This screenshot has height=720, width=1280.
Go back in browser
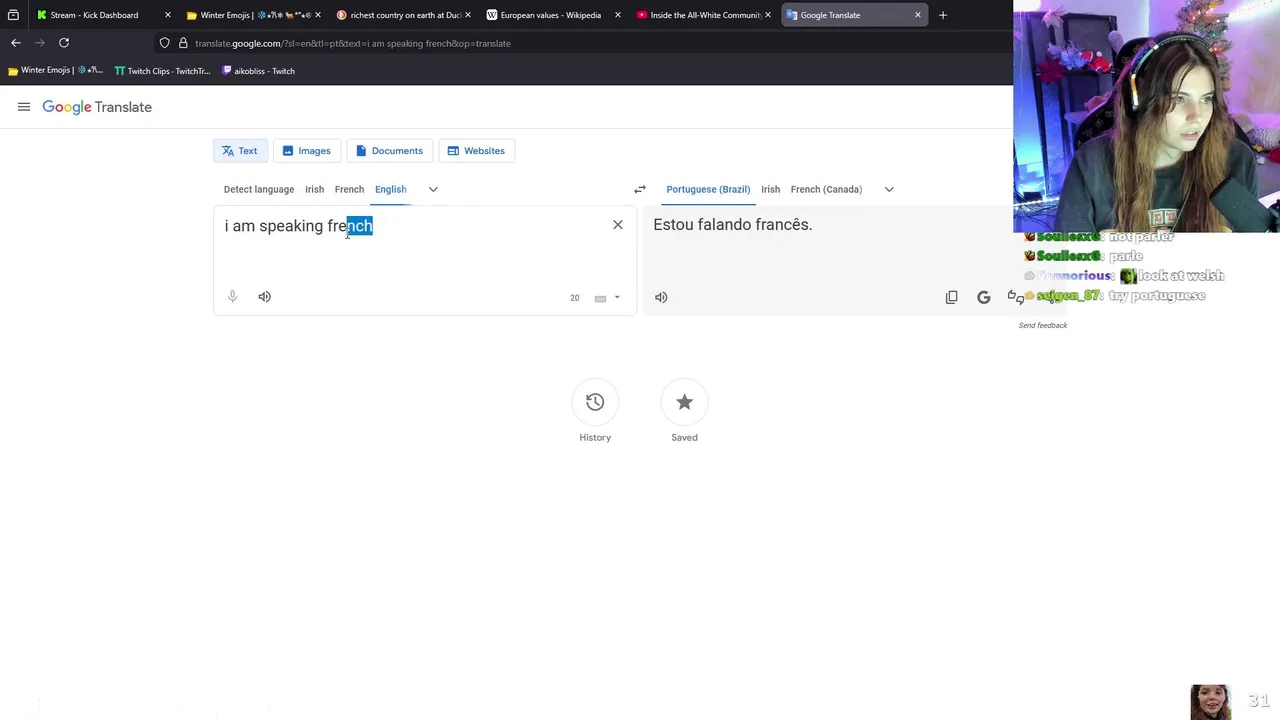point(16,43)
